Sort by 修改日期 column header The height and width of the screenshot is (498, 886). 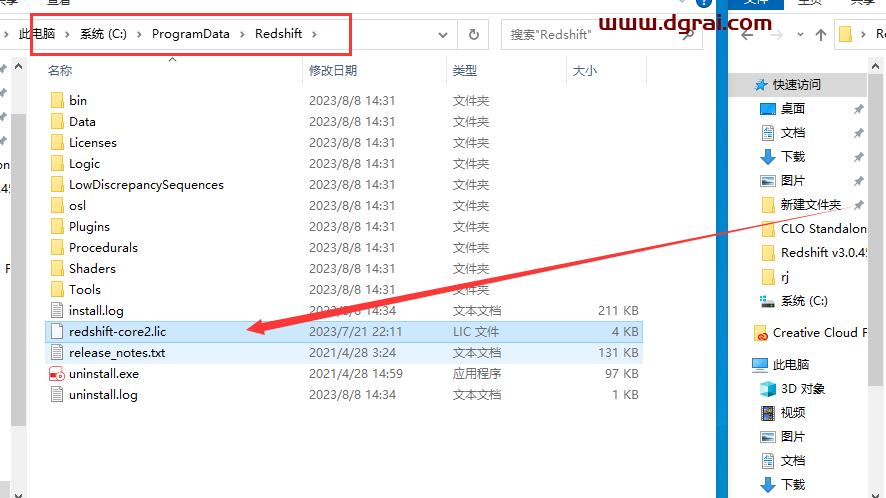pyautogui.click(x=333, y=71)
